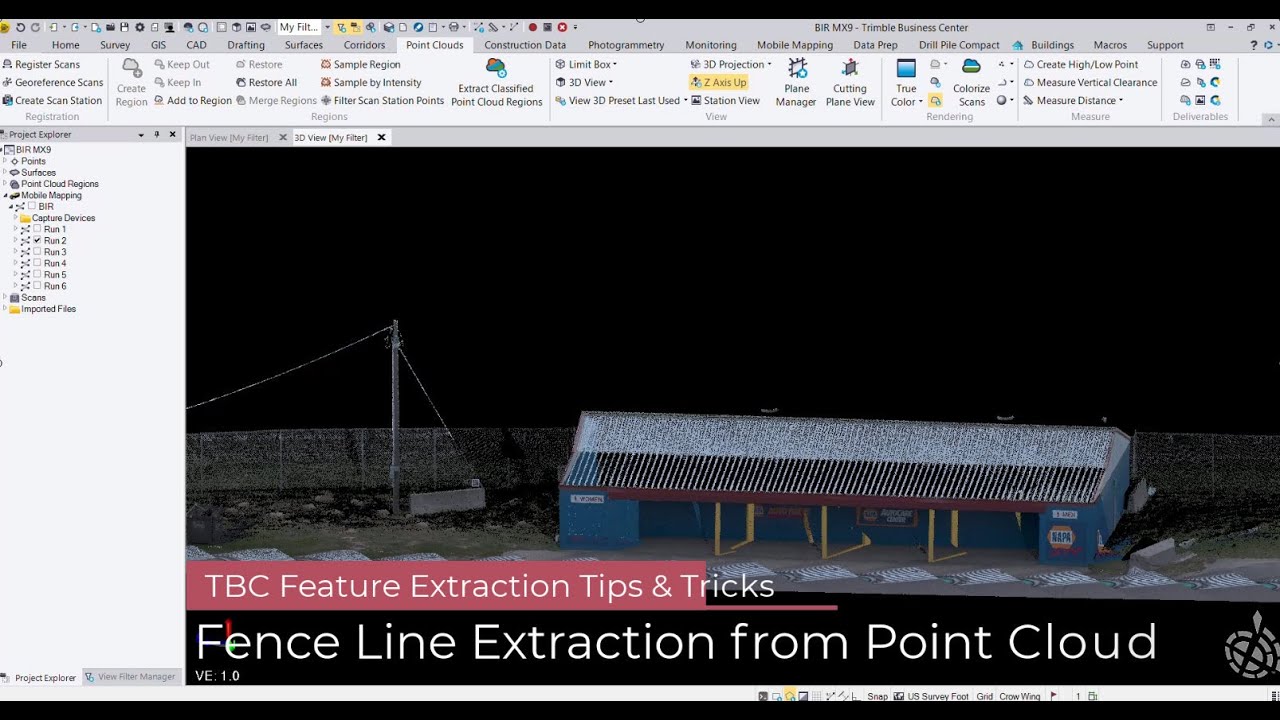
Task: Open Measure Distance dropdown
Action: click(x=1073, y=100)
